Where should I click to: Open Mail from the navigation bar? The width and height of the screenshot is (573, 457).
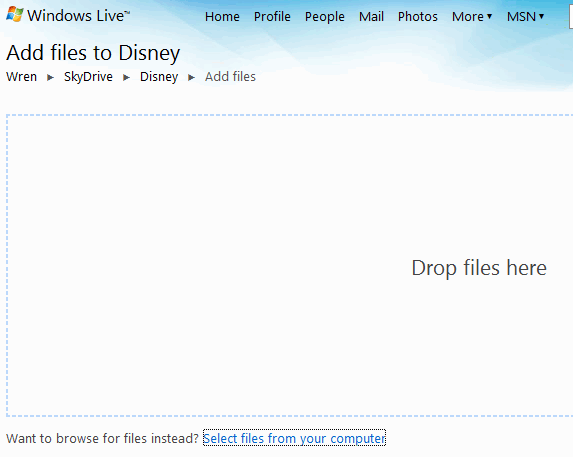371,16
